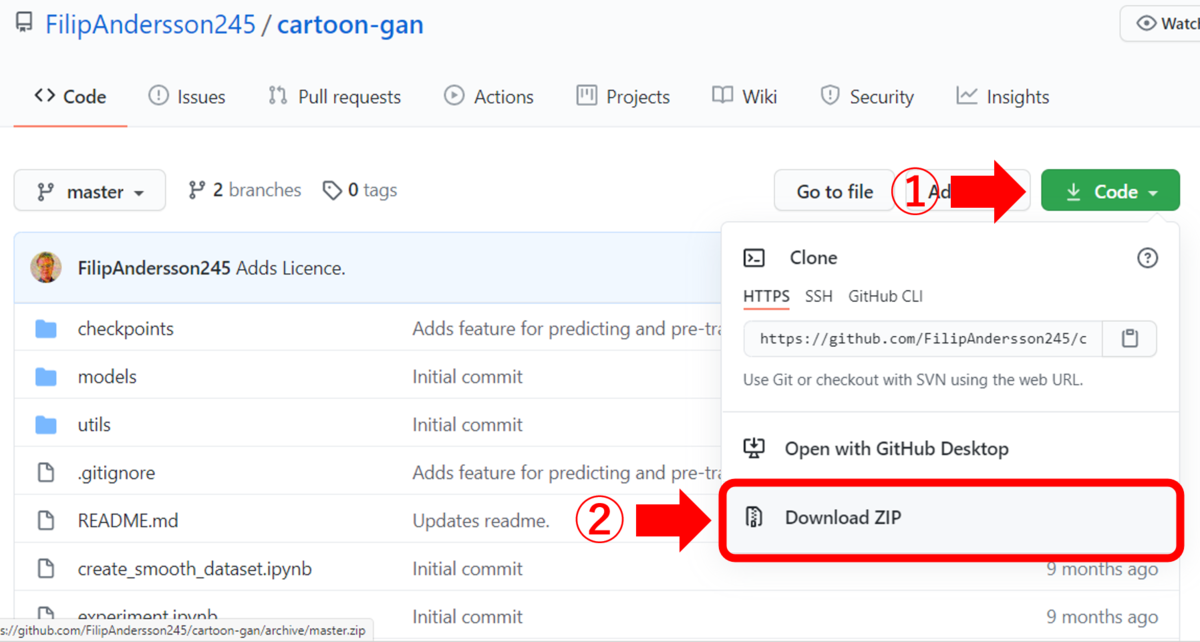Open the Updates readme commit message

coord(481,521)
